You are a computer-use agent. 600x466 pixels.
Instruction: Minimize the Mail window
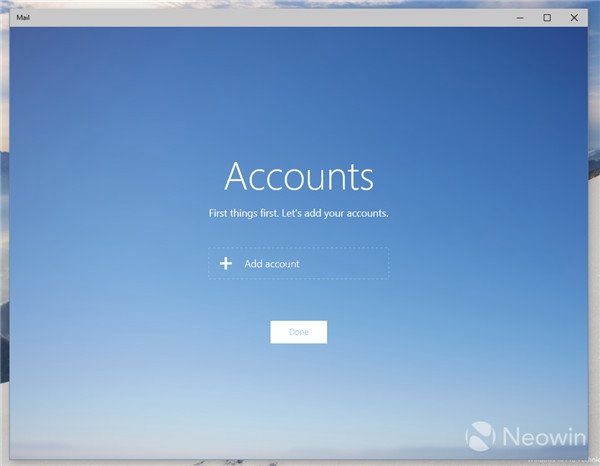point(520,18)
